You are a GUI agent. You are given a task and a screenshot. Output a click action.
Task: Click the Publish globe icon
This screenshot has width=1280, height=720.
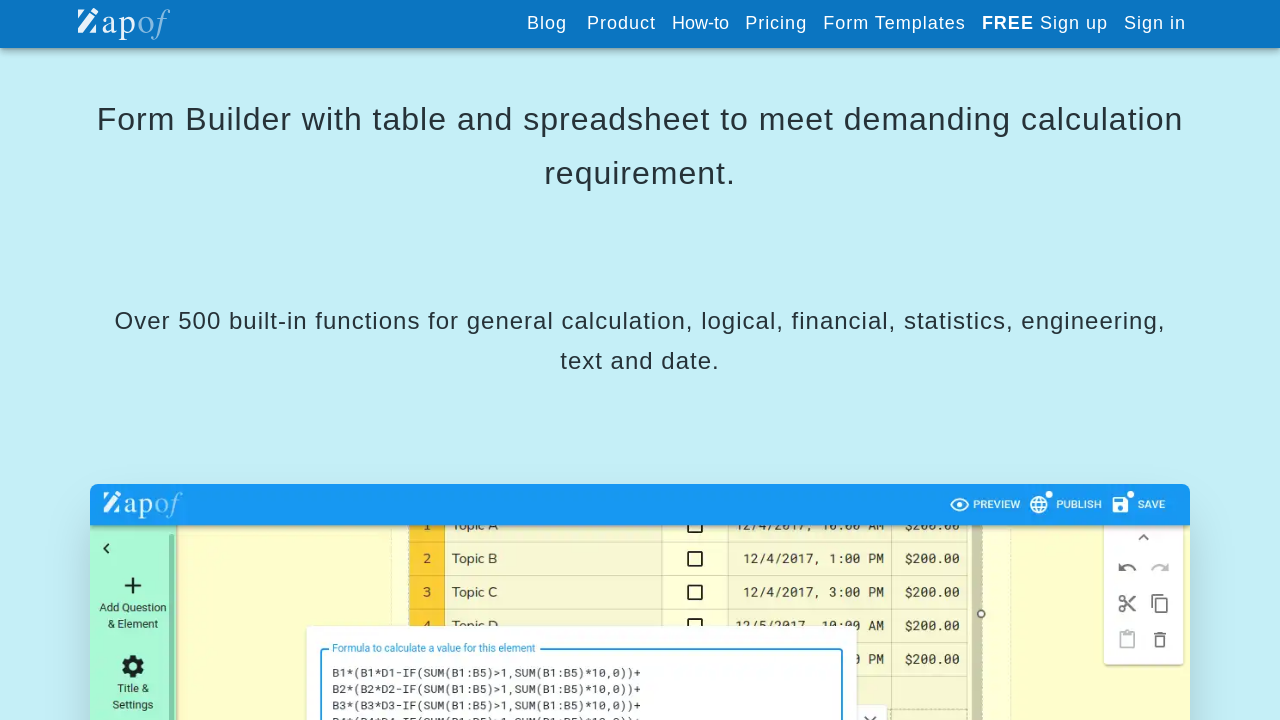(x=1039, y=504)
